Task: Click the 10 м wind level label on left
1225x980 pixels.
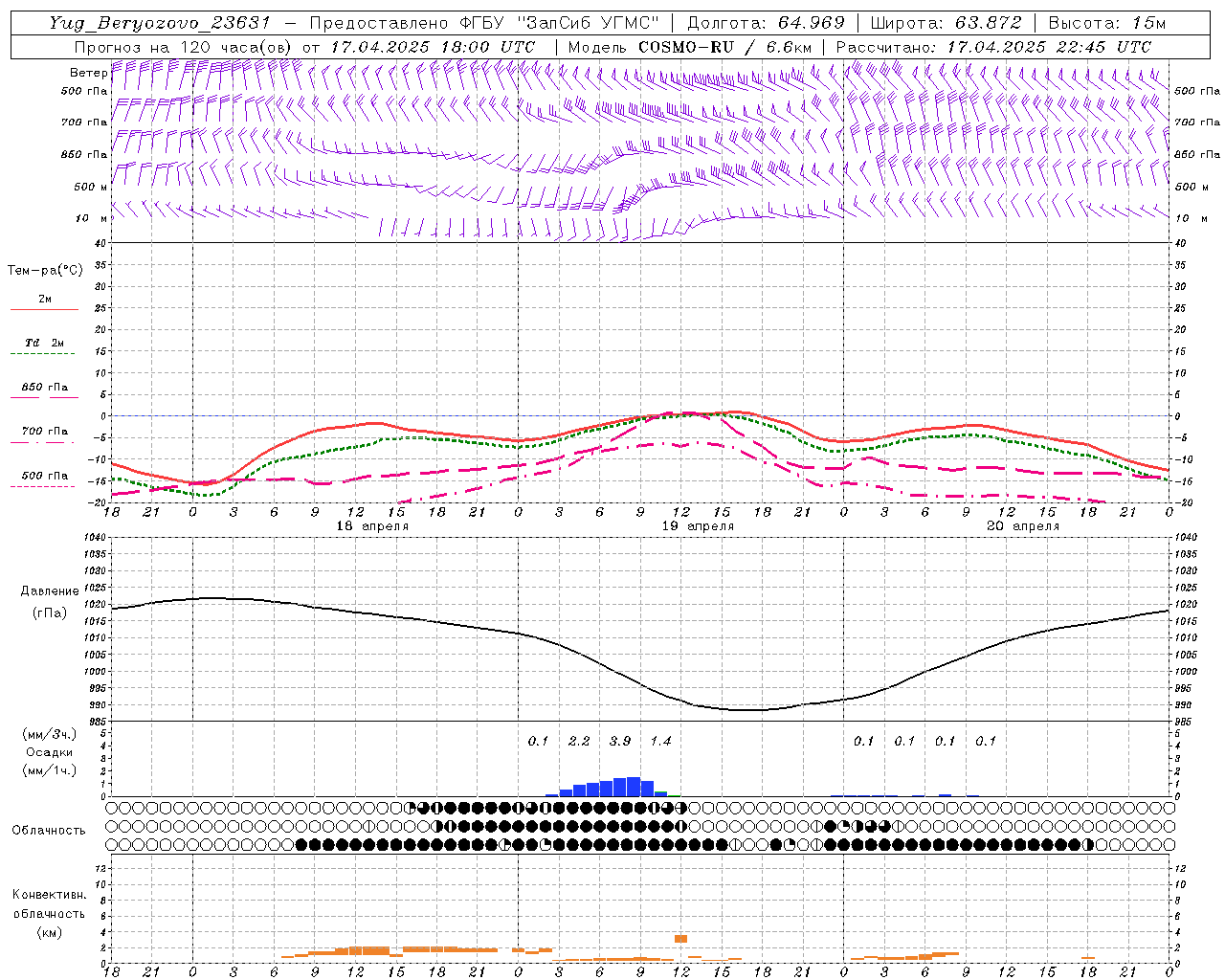Action: tap(92, 218)
